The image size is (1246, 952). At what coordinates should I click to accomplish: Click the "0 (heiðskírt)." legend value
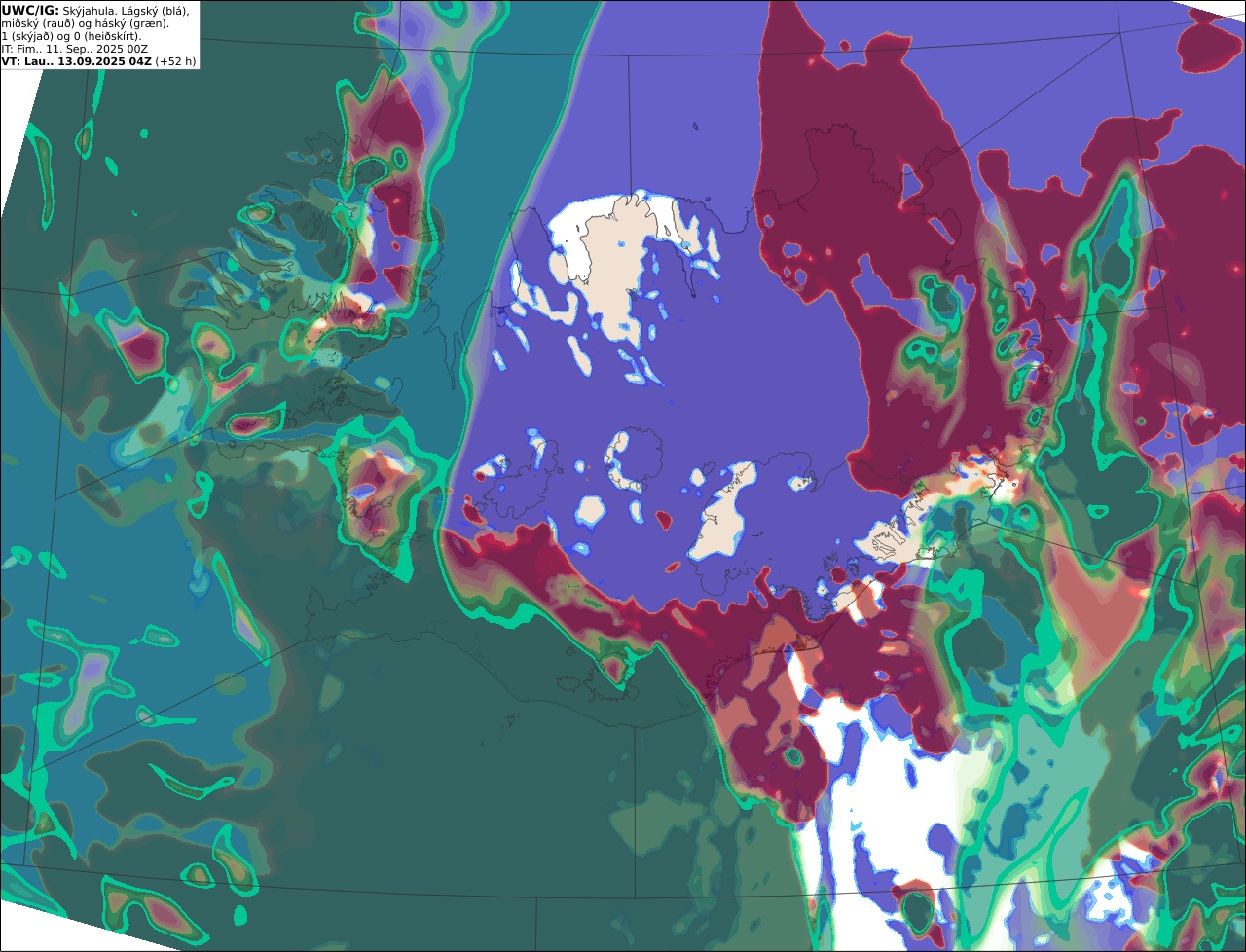pos(108,37)
